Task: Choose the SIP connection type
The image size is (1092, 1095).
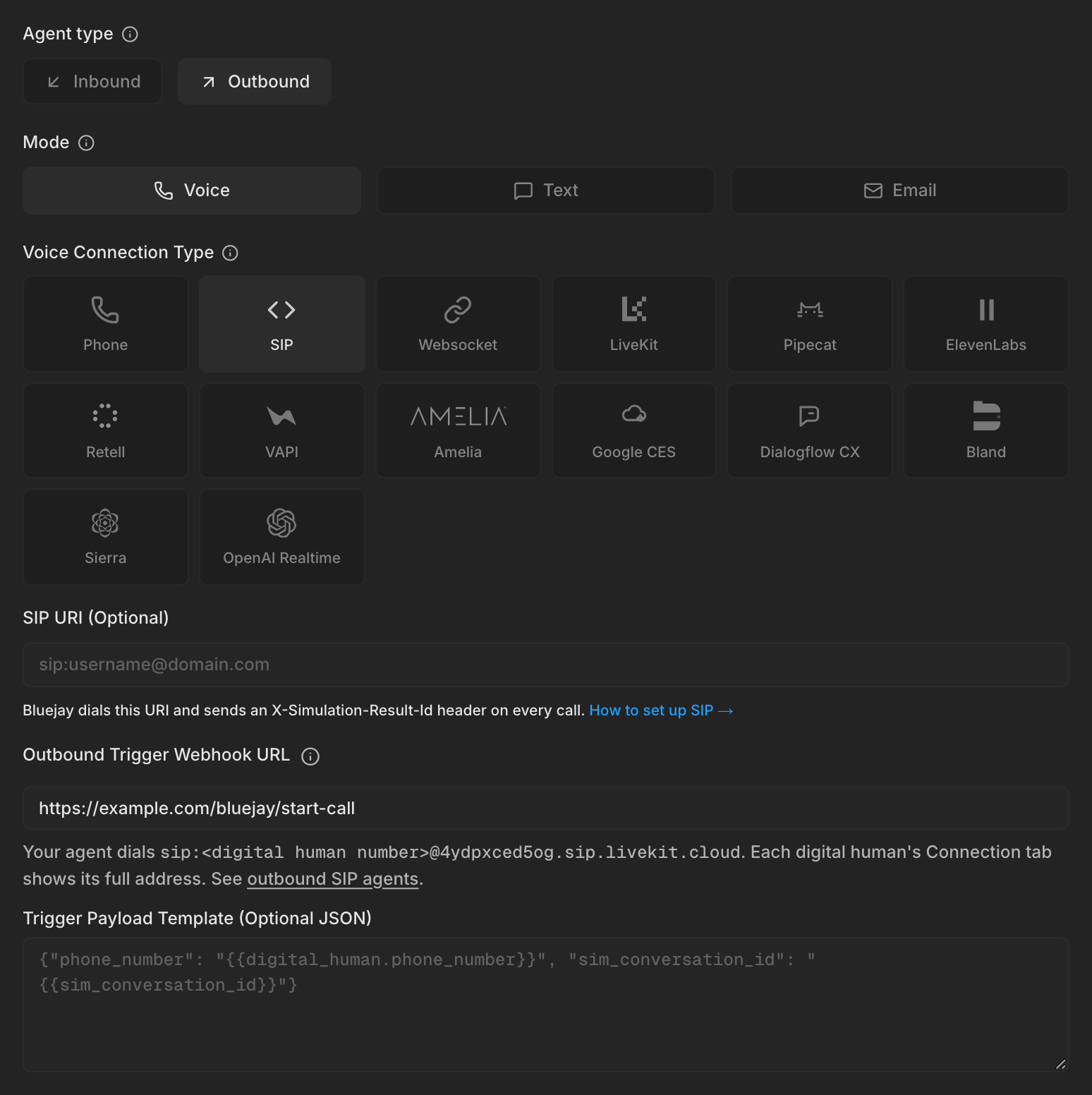Action: pyautogui.click(x=282, y=324)
